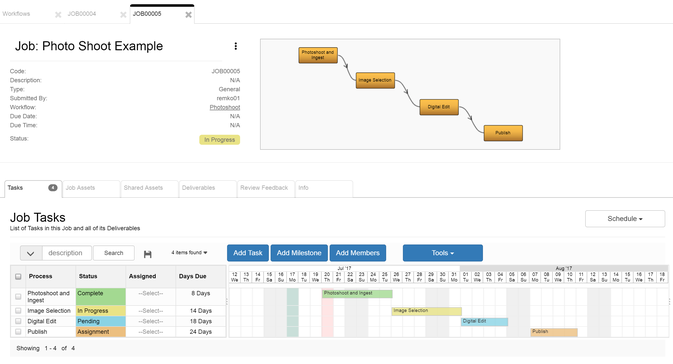Toggle the select-all checkbox in table header
Screen dimensions: 673x364
[18, 276]
